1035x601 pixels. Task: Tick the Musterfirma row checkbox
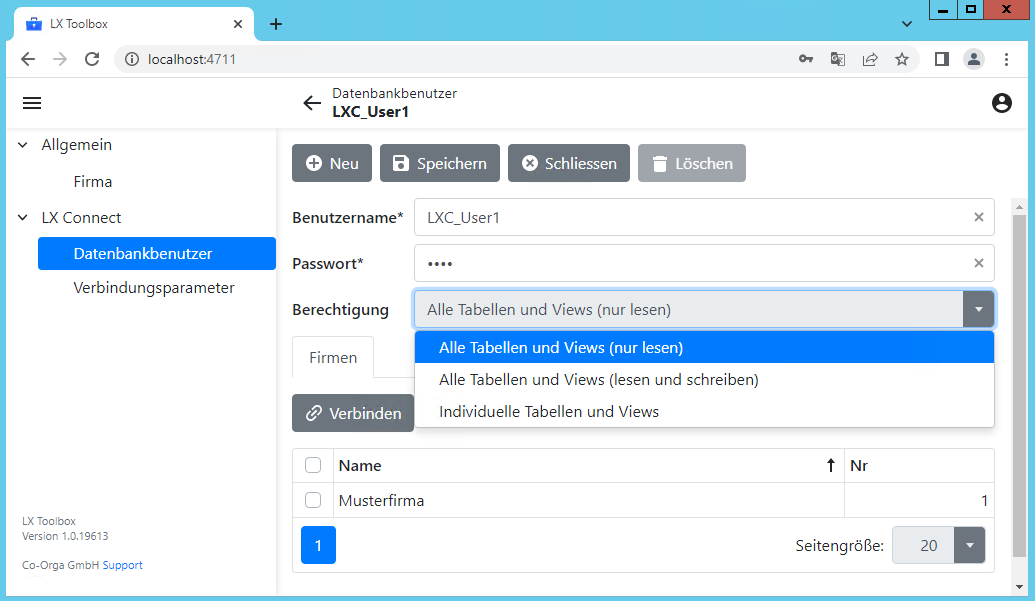coord(313,500)
